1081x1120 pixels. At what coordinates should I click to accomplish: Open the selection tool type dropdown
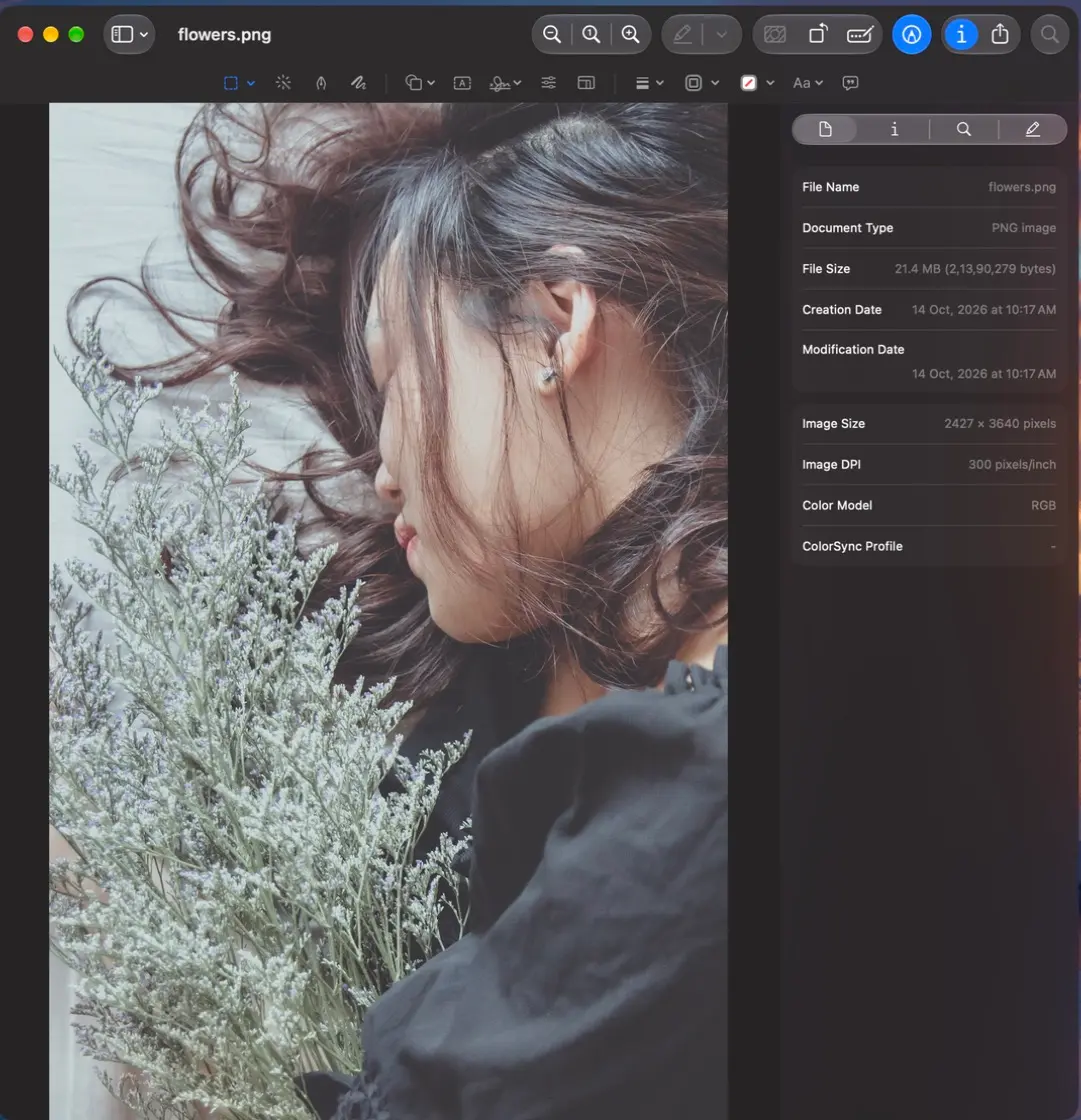point(251,83)
